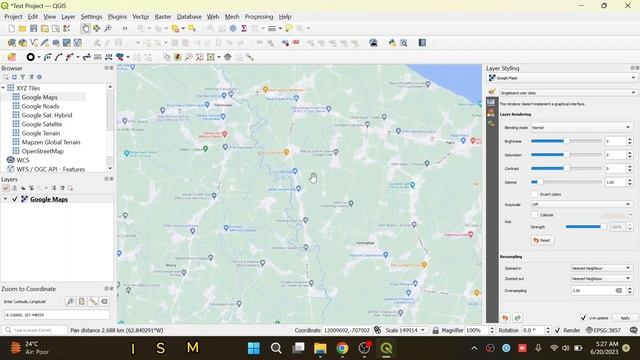The image size is (640, 360).
Task: Click the circle shape digitizing tool
Action: [30, 57]
